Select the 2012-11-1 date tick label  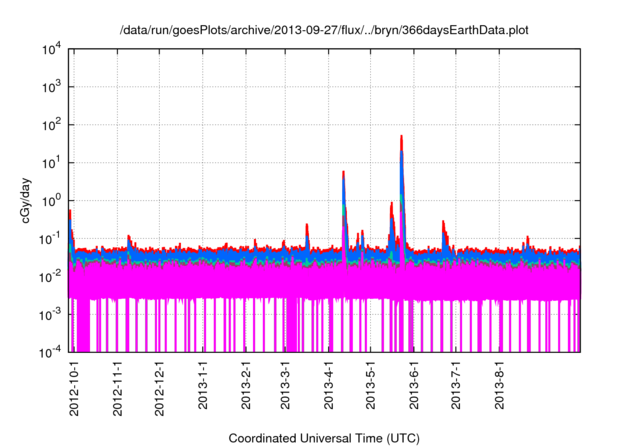(x=117, y=386)
